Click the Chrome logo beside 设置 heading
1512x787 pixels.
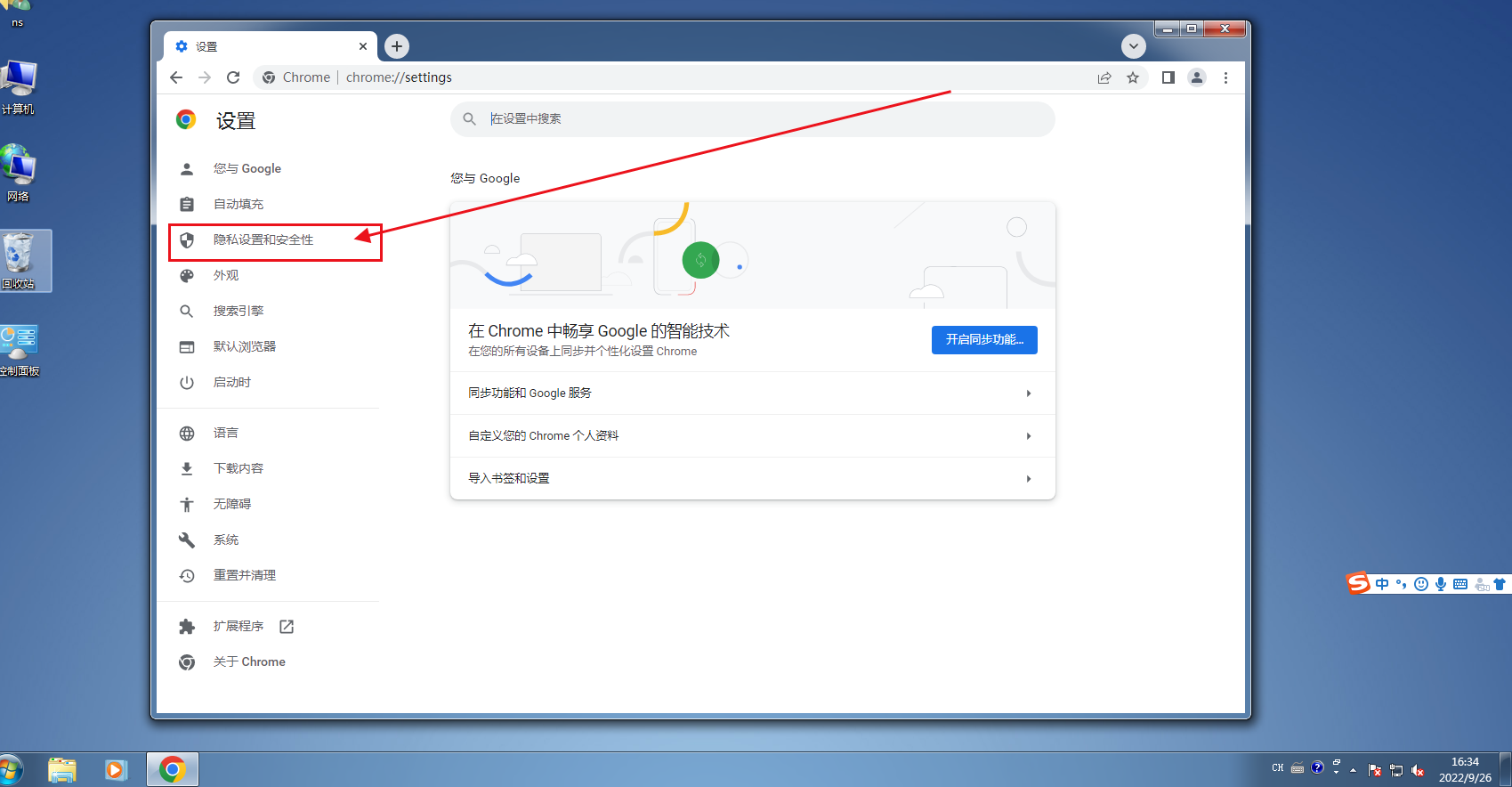click(x=186, y=120)
